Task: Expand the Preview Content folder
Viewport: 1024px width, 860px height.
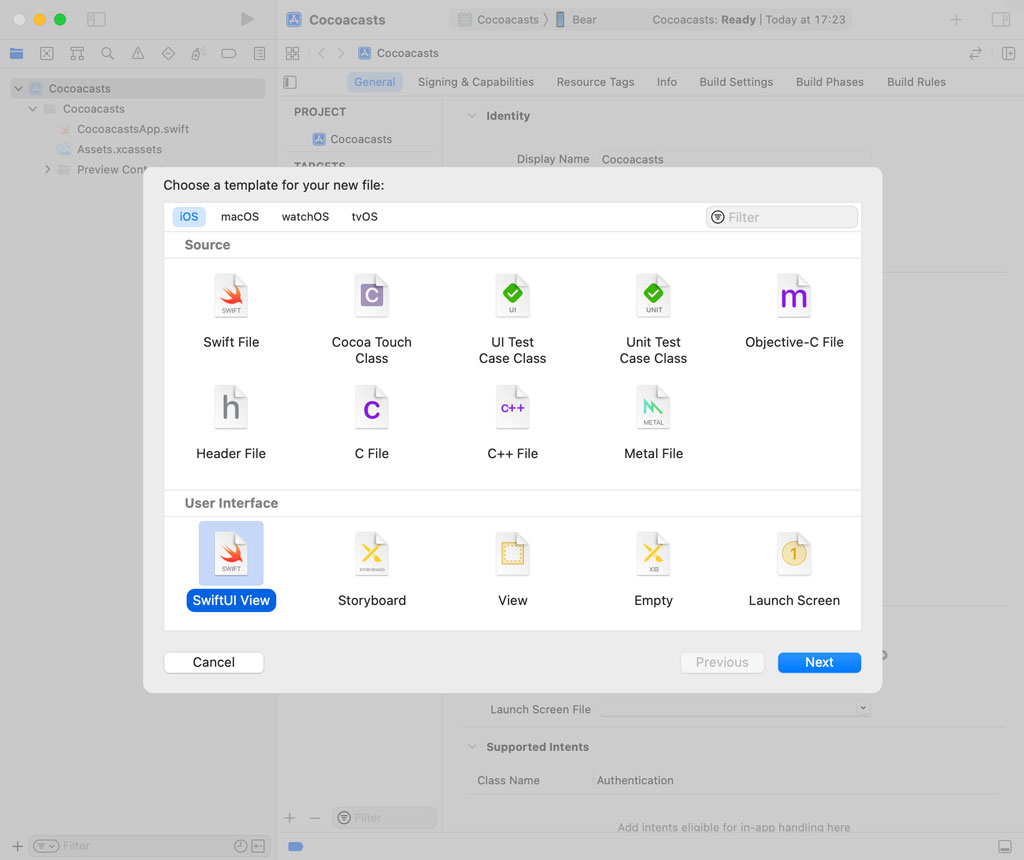Action: pyautogui.click(x=48, y=170)
